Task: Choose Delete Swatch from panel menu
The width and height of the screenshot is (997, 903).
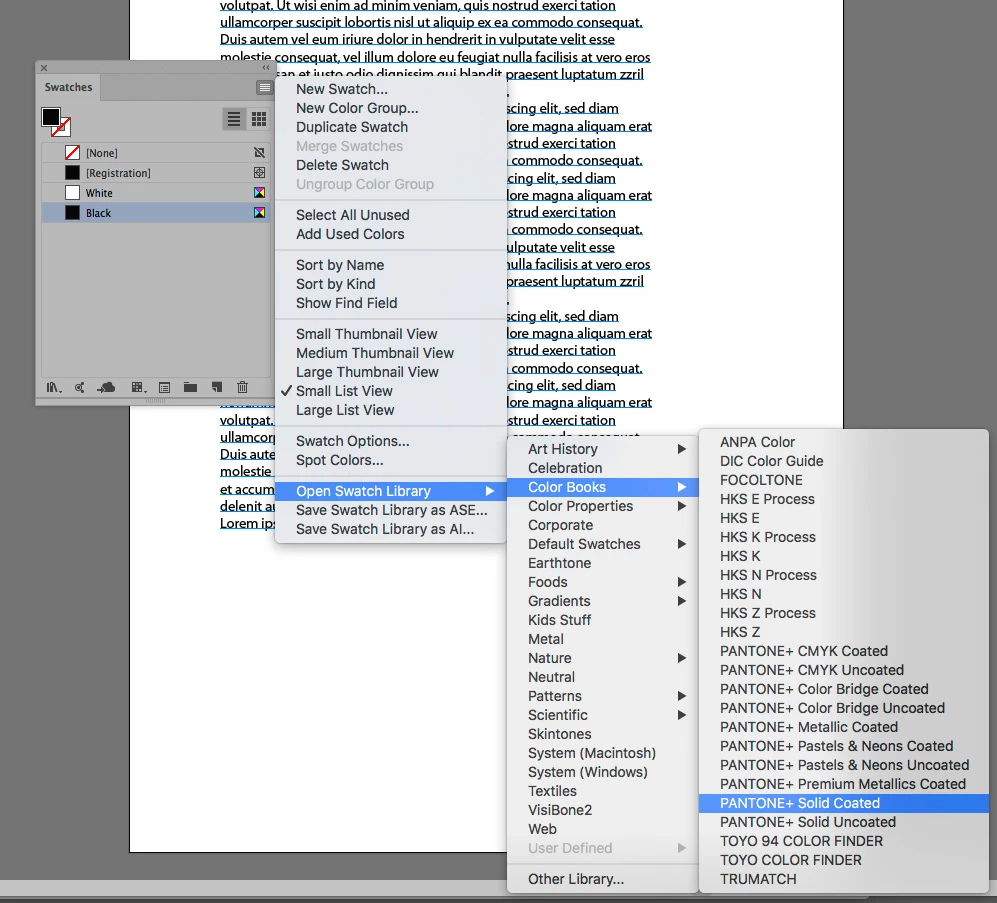Action: 390,165
